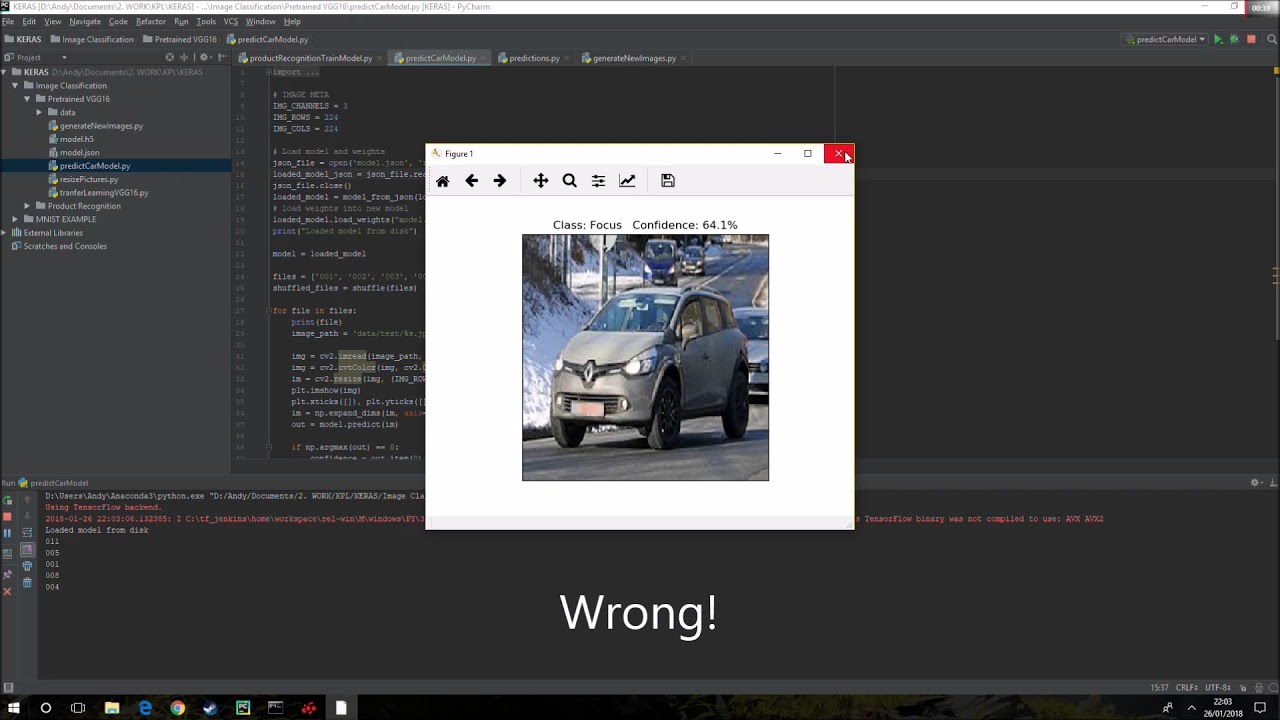Go forward to next view in Figure 1

click(x=500, y=181)
